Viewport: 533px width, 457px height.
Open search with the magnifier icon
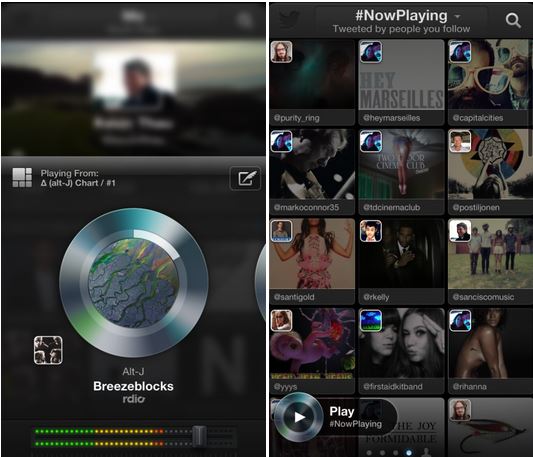[513, 20]
